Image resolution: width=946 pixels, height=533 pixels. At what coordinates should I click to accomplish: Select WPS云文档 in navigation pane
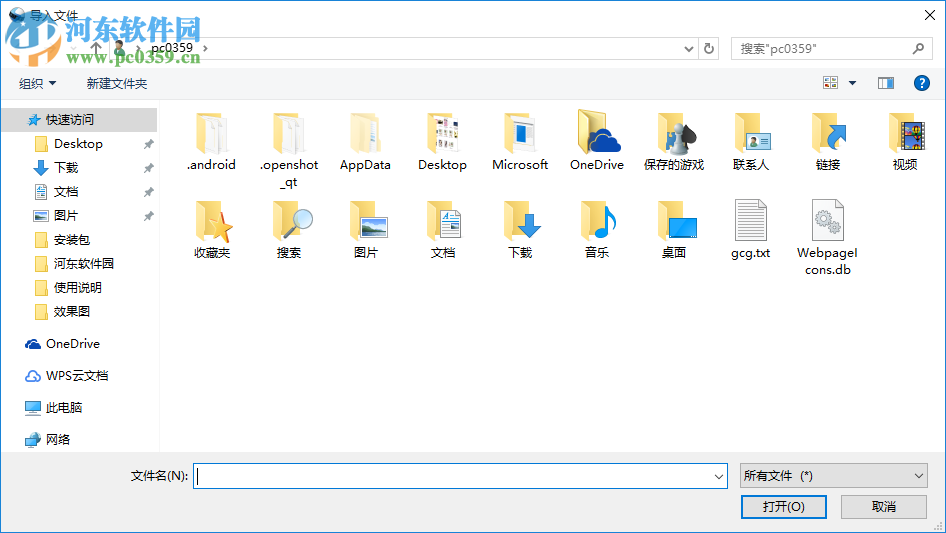point(79,375)
